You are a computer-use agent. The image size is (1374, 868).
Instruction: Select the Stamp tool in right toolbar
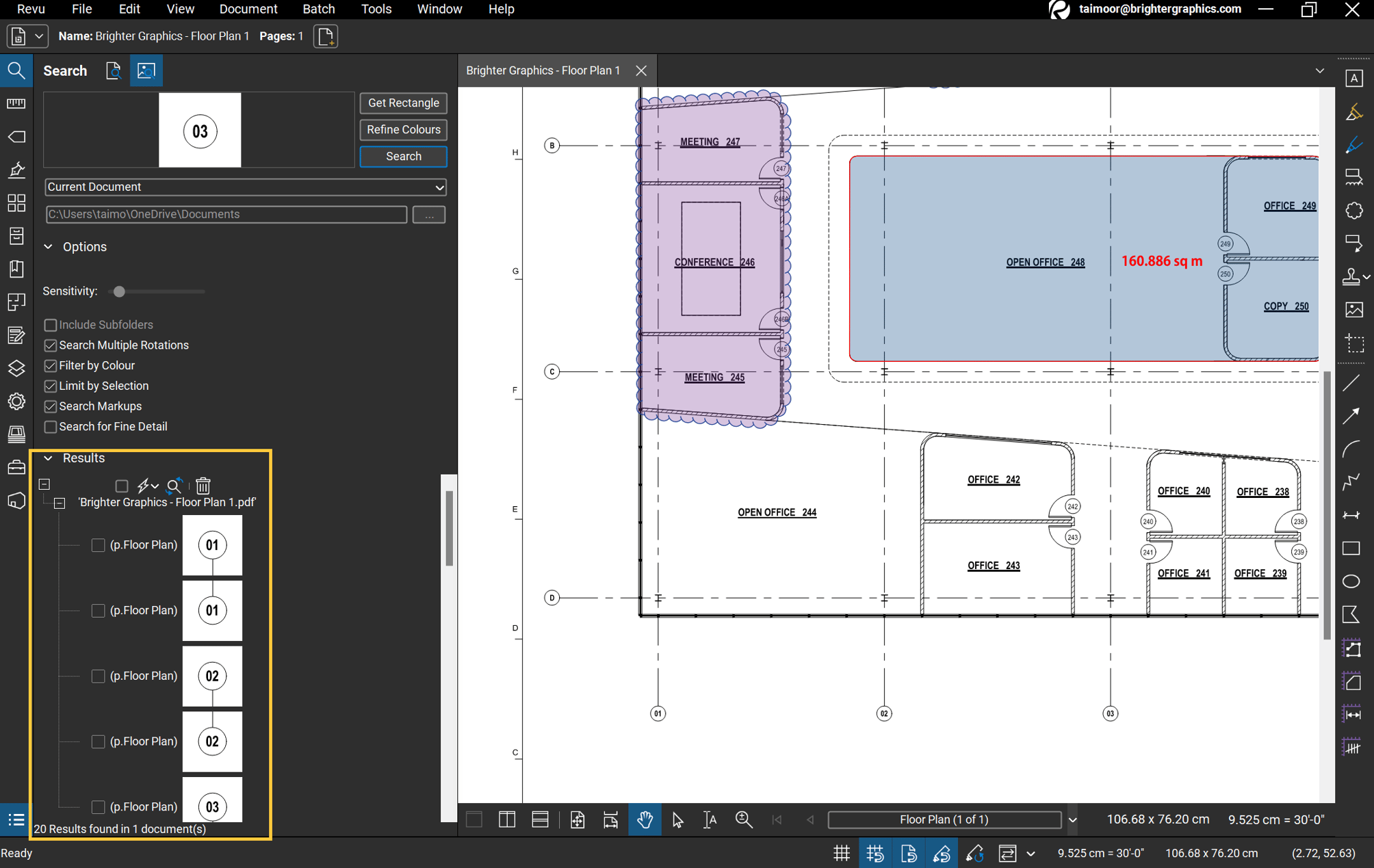click(x=1353, y=276)
